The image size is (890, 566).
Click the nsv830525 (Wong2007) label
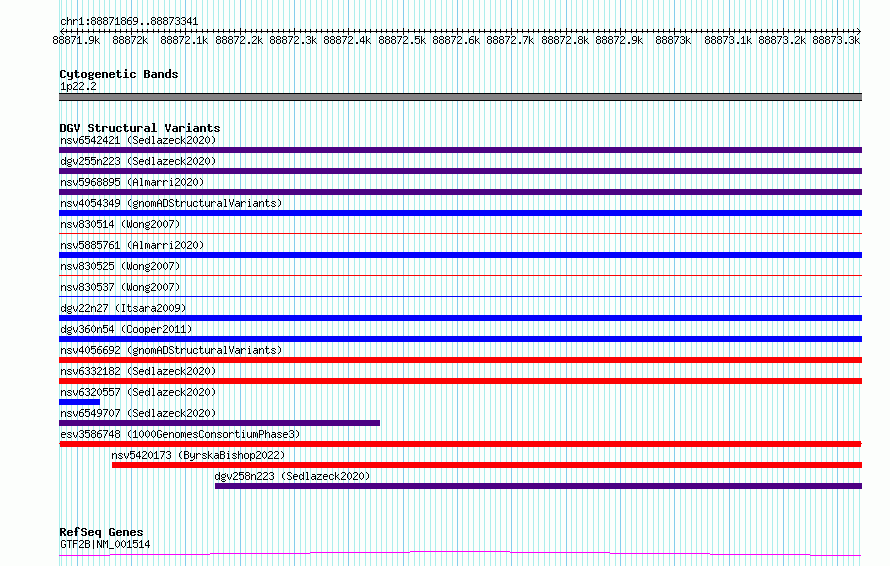point(120,266)
